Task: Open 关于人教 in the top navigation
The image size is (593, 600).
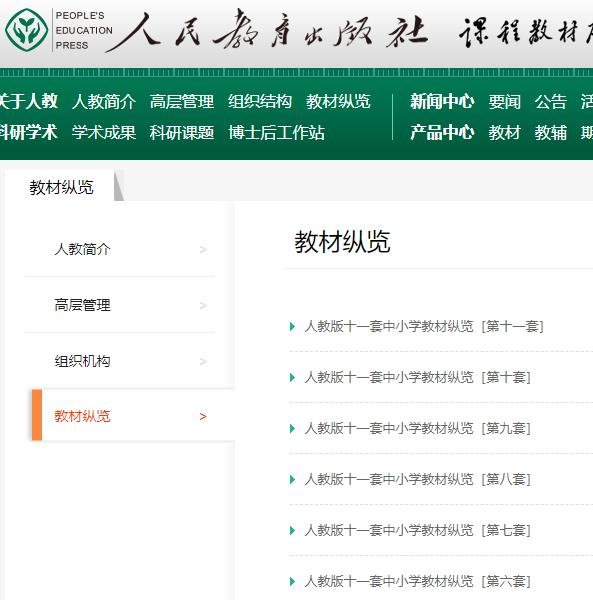Action: tap(28, 101)
